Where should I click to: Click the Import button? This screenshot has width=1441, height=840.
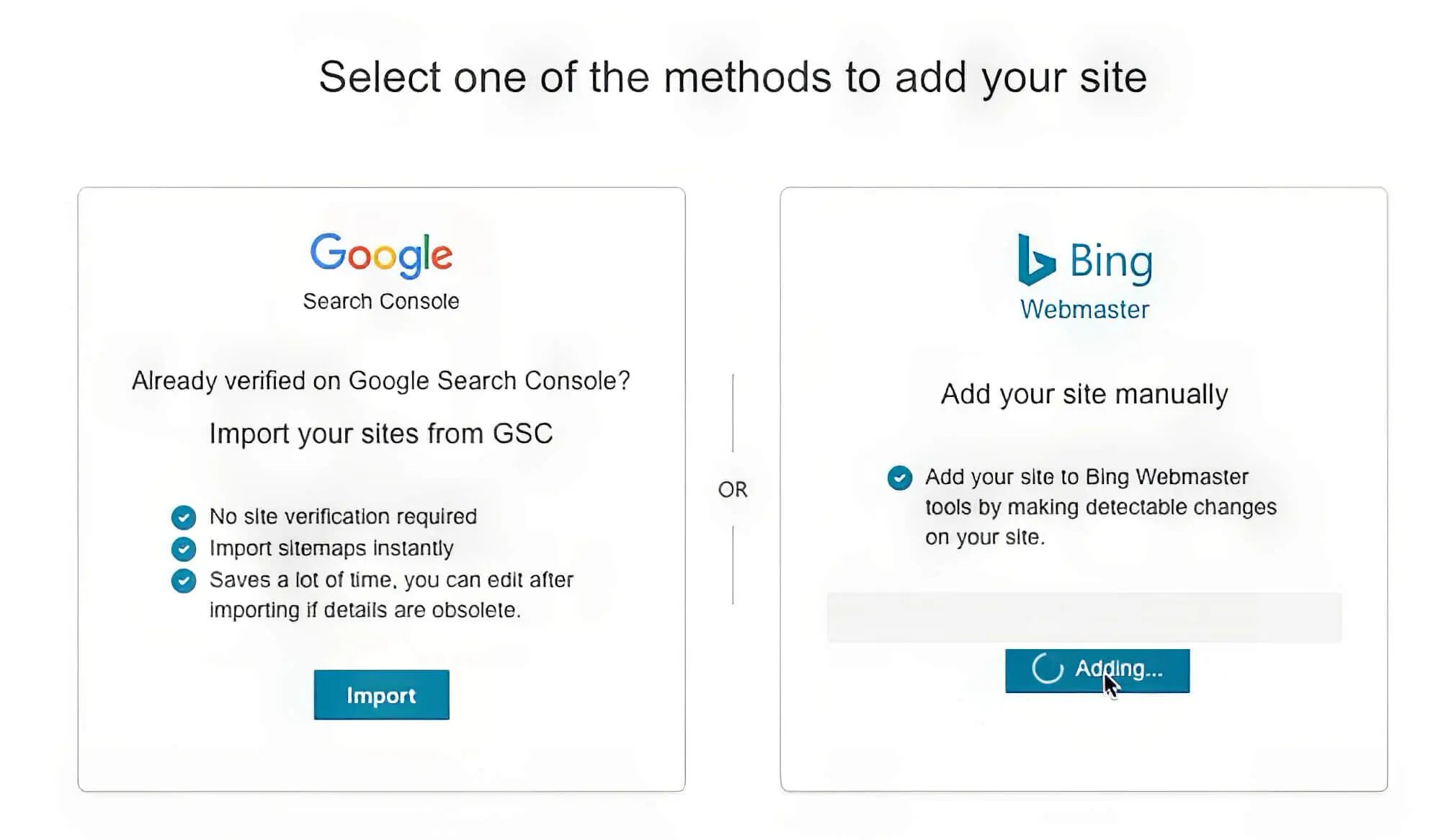pos(381,694)
